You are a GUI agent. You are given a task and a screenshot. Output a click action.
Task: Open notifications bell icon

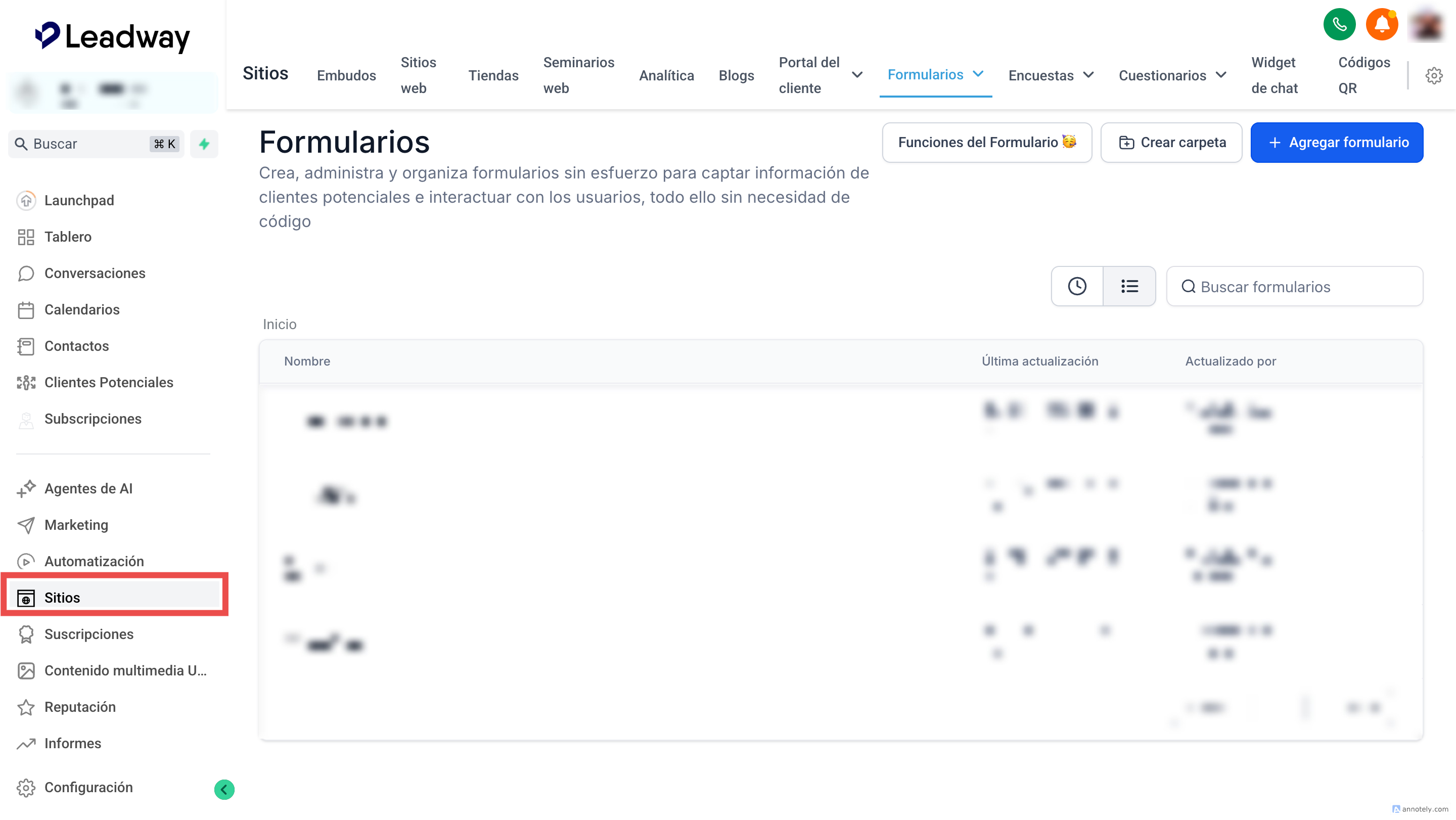pos(1381,24)
